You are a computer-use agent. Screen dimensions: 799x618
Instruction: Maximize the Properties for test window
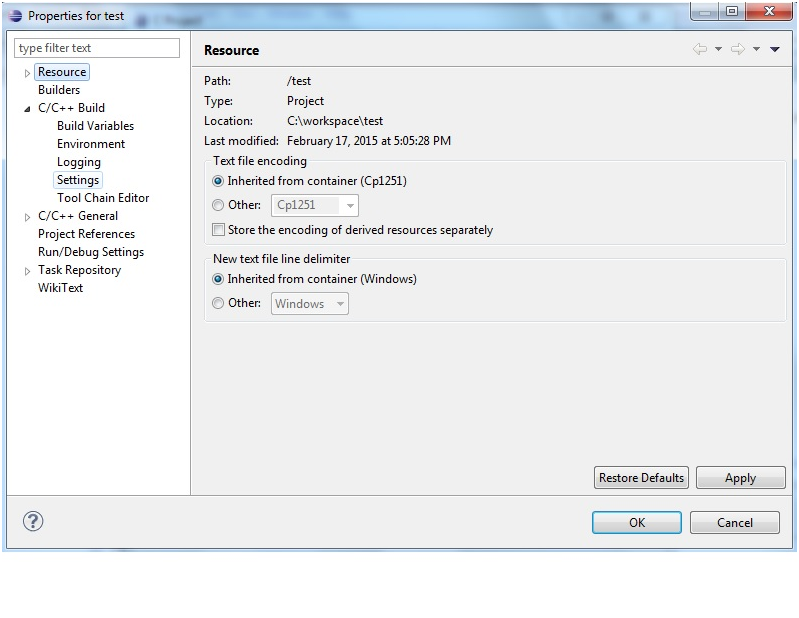732,11
